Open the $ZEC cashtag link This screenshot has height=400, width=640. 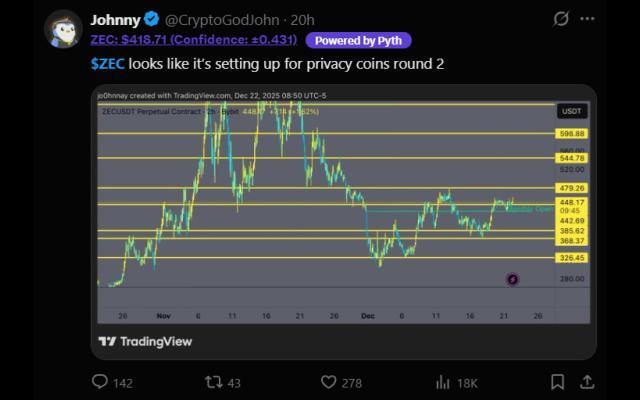[x=108, y=63]
